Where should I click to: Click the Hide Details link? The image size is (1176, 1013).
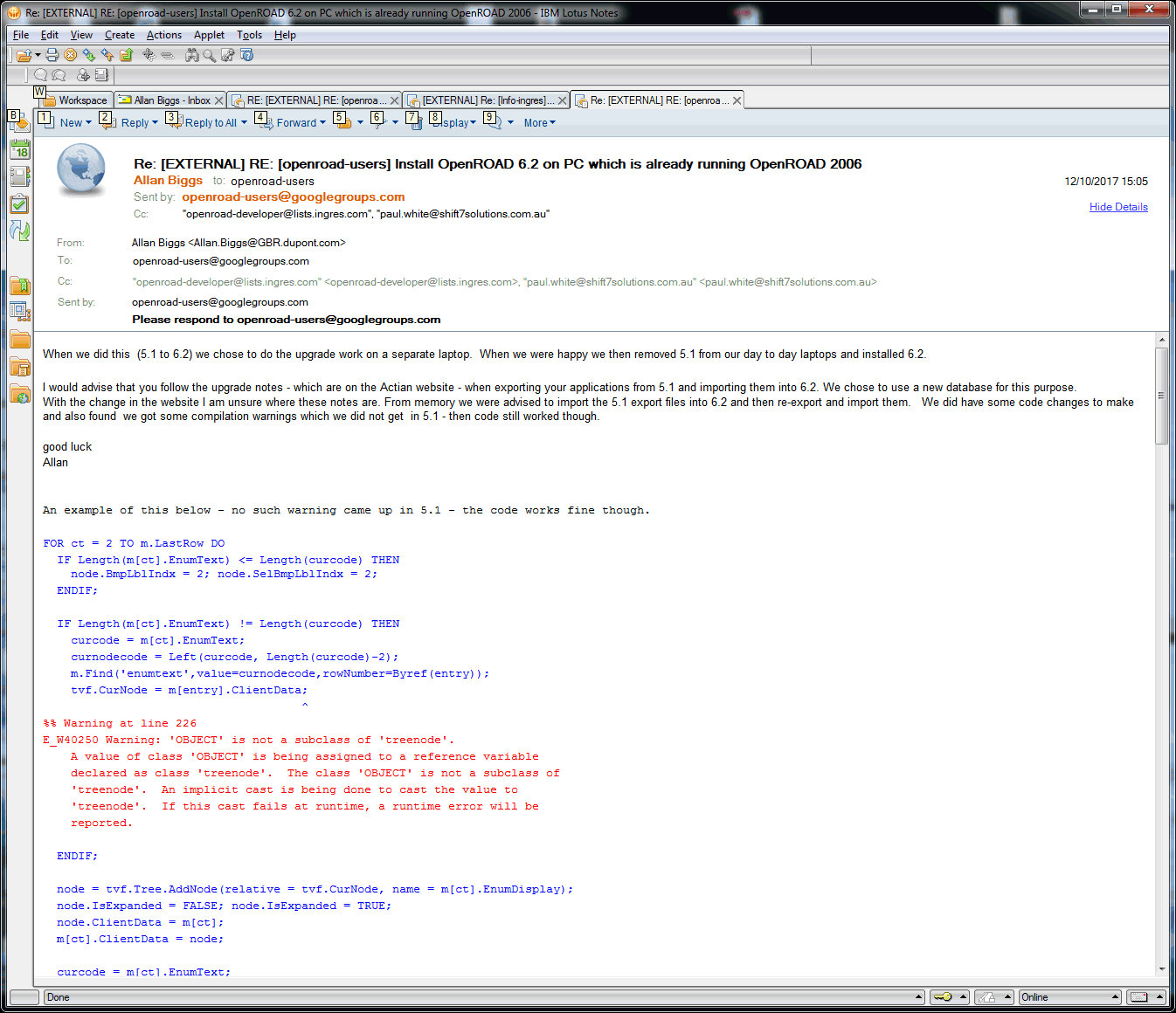pos(1118,207)
